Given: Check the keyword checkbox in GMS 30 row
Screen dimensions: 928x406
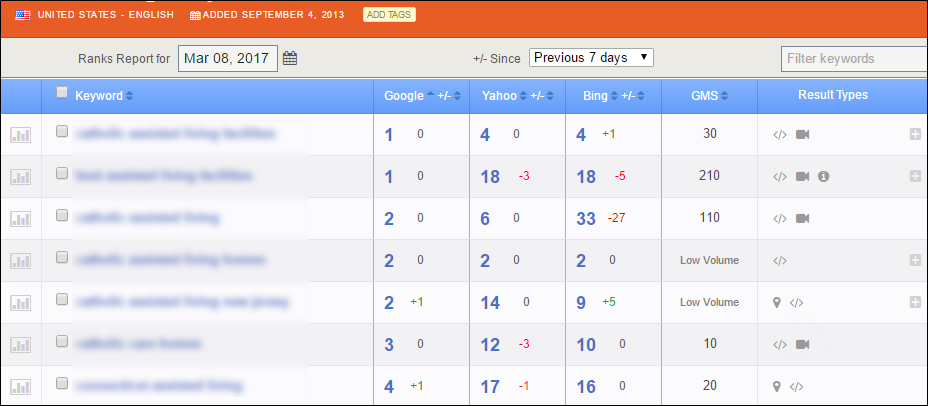Looking at the screenshot, I should (62, 131).
